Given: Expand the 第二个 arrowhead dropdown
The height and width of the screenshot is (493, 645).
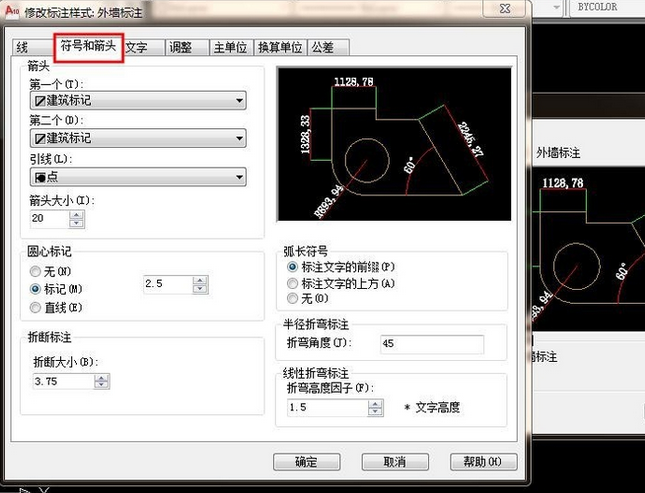Looking at the screenshot, I should [139, 138].
